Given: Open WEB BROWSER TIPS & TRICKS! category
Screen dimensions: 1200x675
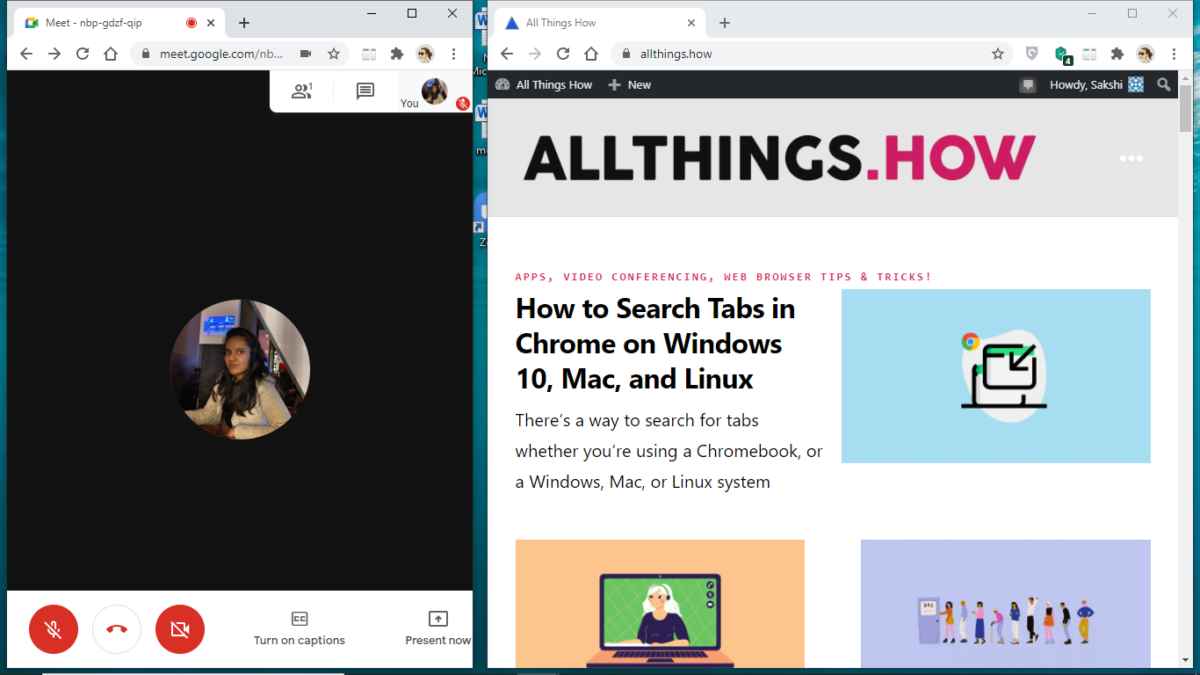Looking at the screenshot, I should (x=828, y=277).
